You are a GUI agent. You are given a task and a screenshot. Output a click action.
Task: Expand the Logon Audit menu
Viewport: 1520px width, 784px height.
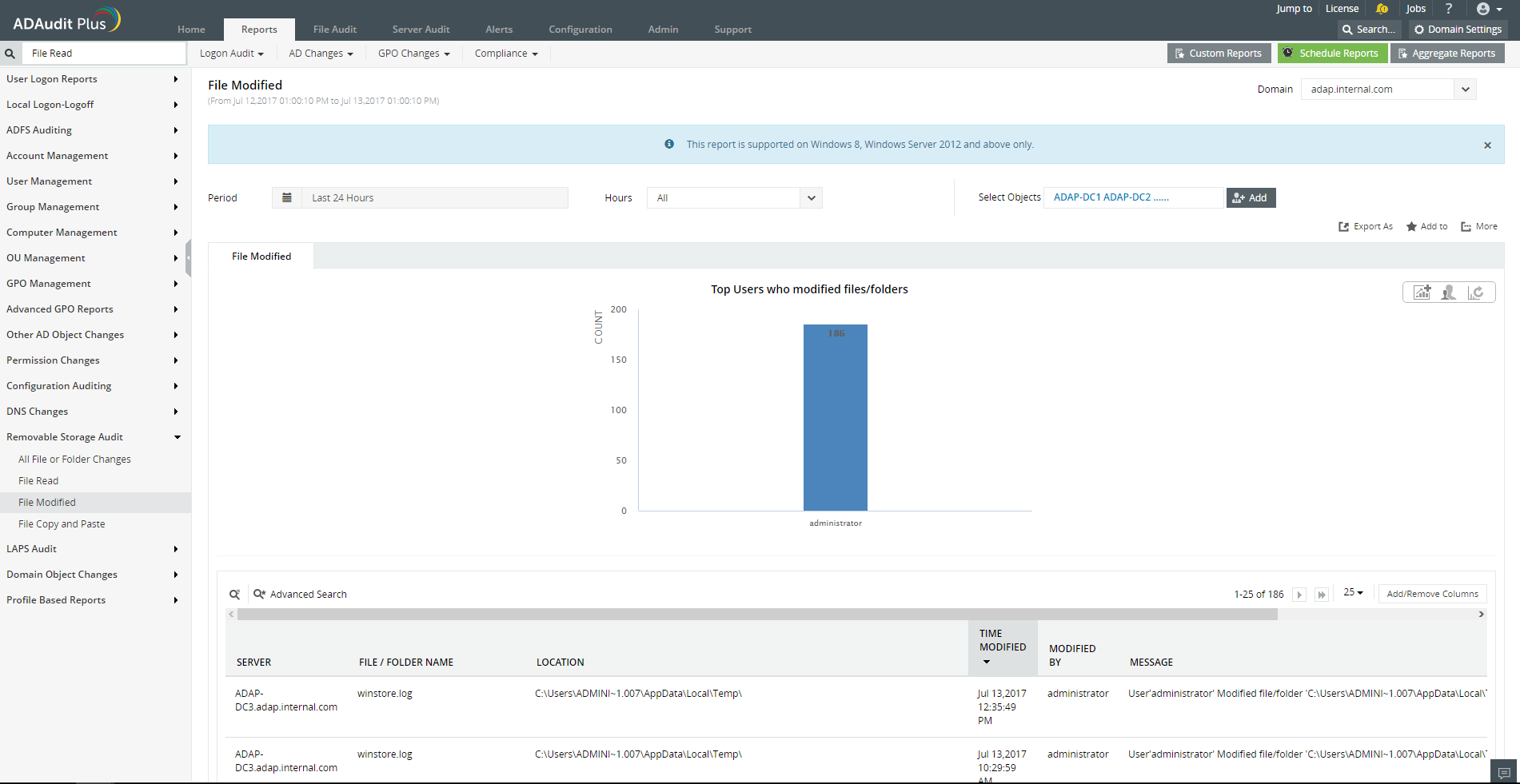pyautogui.click(x=231, y=54)
